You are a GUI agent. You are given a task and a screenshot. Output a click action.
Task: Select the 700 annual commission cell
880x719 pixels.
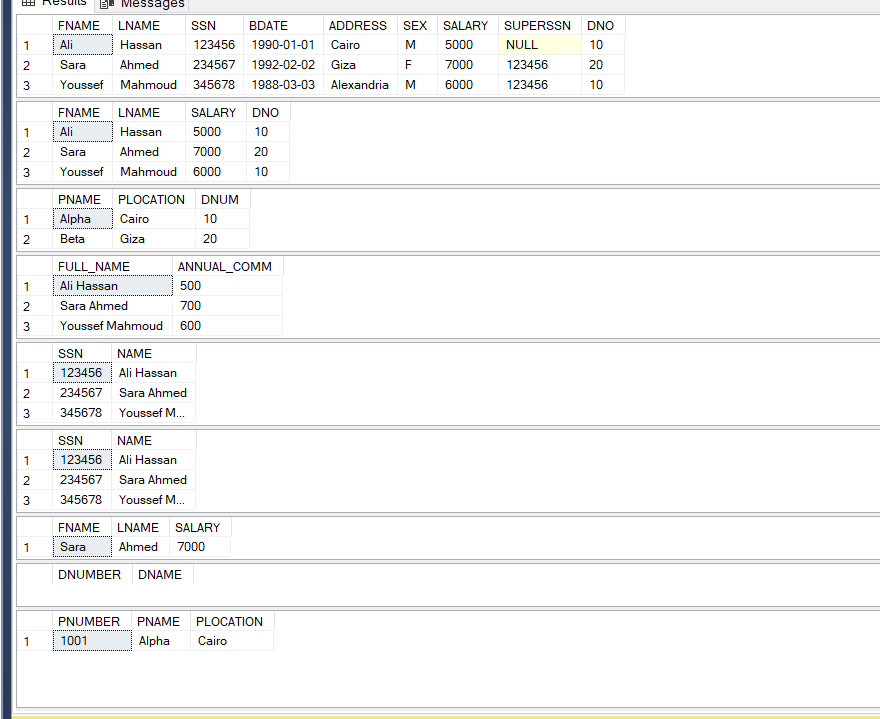[x=191, y=306]
